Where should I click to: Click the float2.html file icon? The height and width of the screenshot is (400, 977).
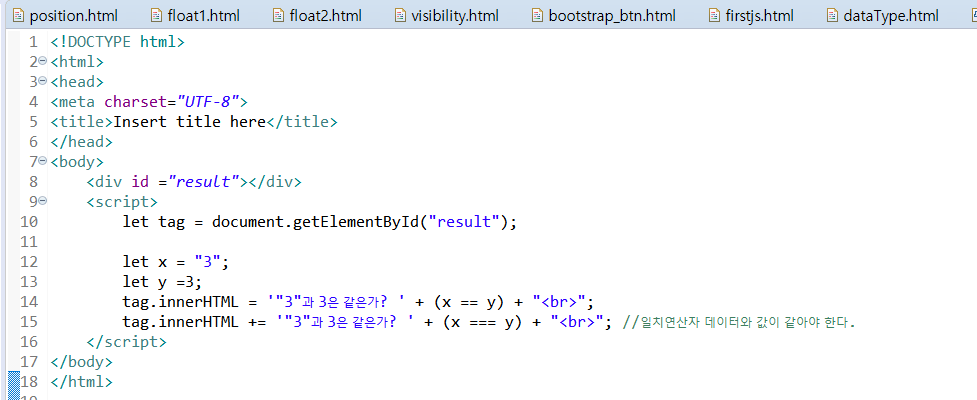[x=279, y=16]
